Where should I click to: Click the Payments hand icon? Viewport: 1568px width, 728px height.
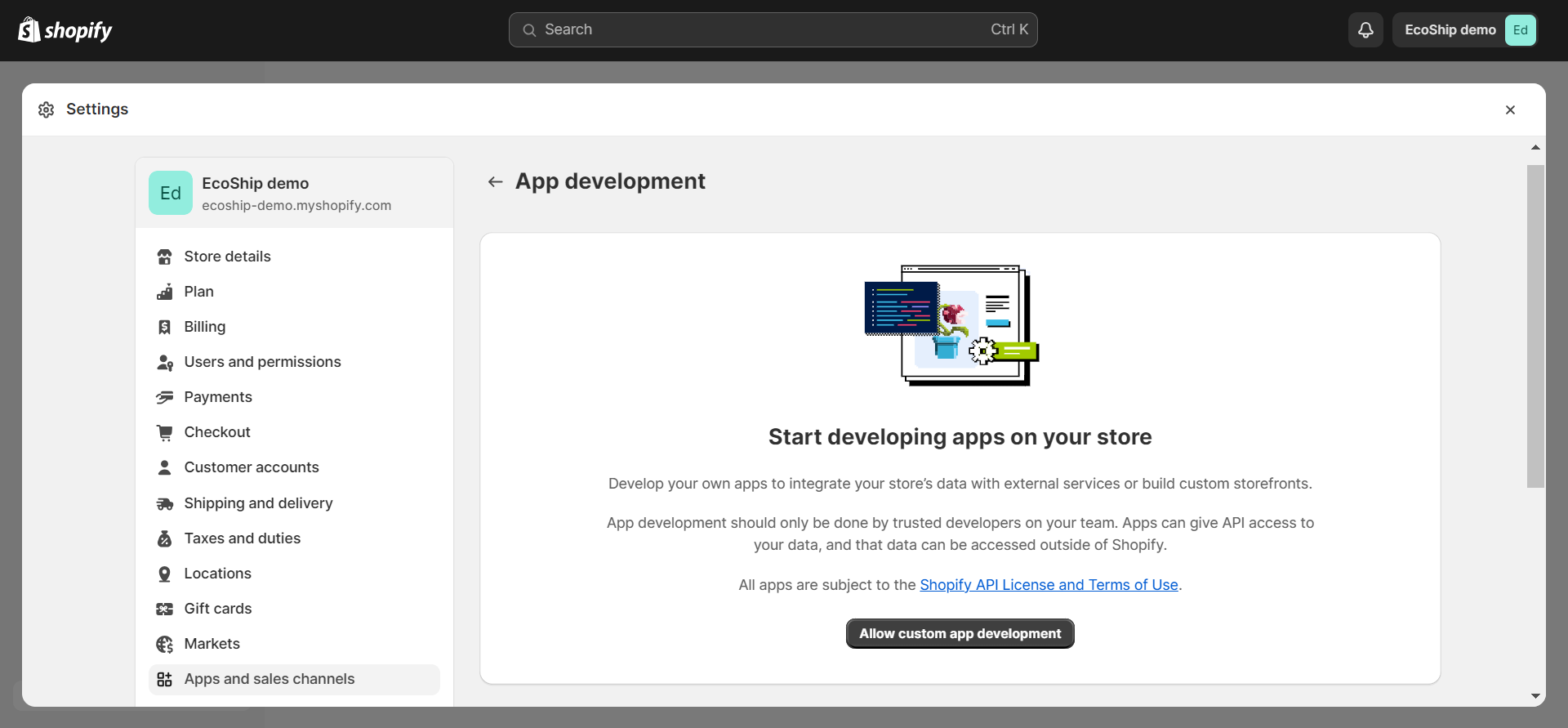click(x=165, y=397)
